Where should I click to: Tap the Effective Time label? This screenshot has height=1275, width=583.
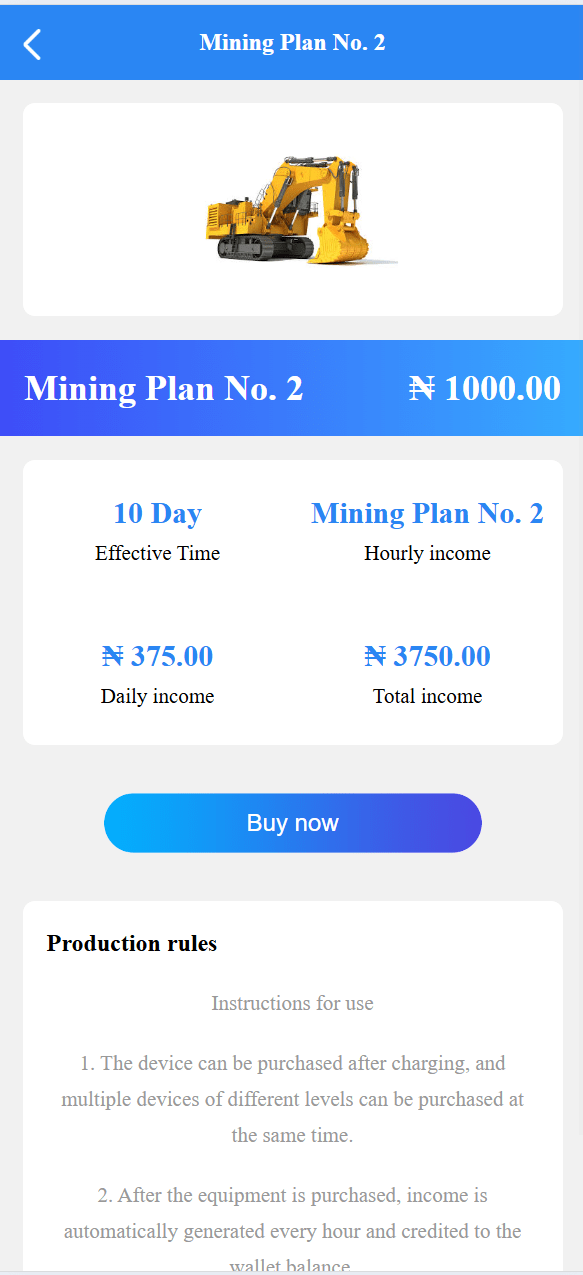pos(157,553)
